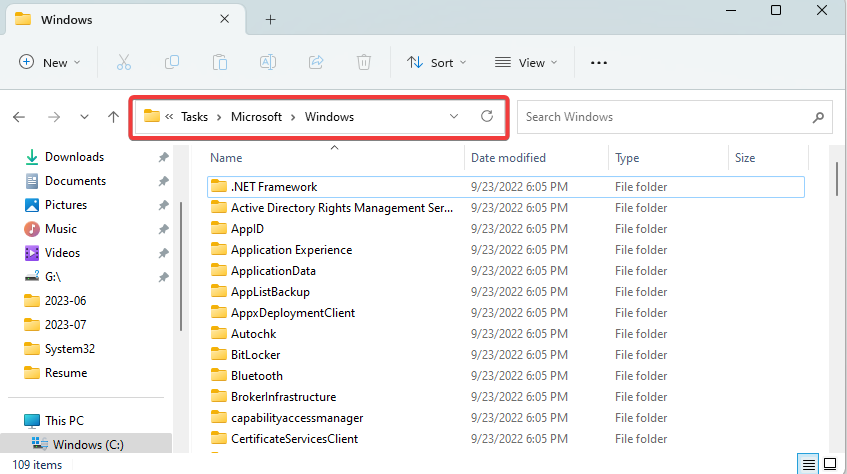
Task: Show hidden path segments double chevron
Action: click(x=169, y=116)
